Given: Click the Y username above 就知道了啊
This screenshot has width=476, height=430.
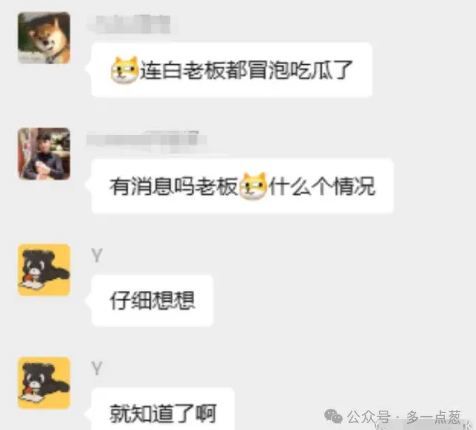Looking at the screenshot, I should [97, 369].
